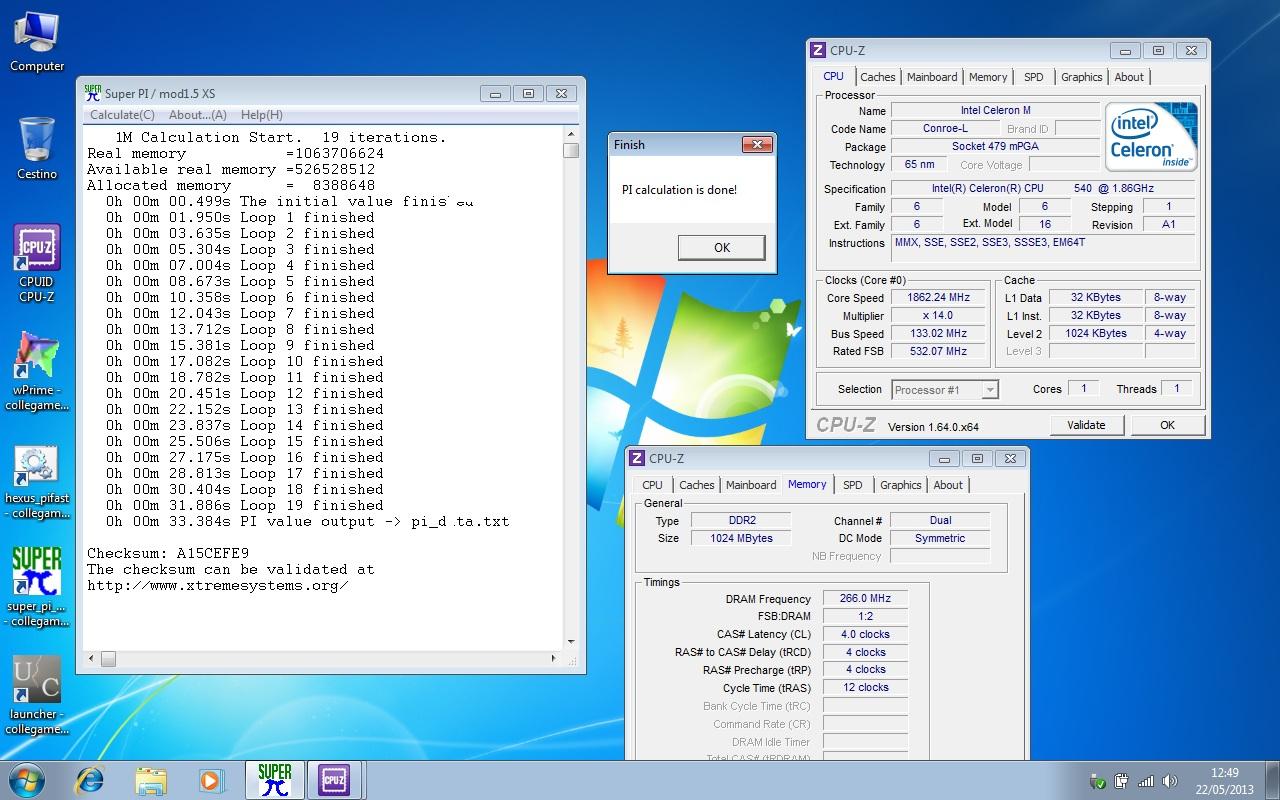The height and width of the screenshot is (800, 1280).
Task: Switch to Graphics tab in upper CPU-Z
Action: [x=1082, y=77]
